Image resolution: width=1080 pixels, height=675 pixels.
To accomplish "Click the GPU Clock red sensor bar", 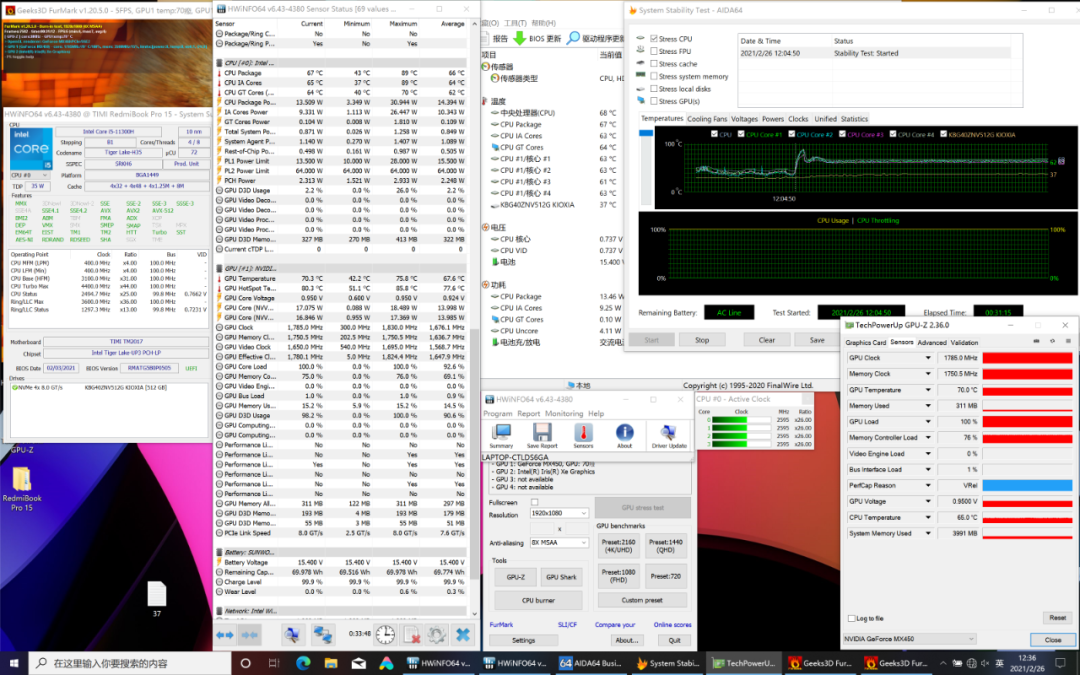I will pyautogui.click(x=1027, y=358).
